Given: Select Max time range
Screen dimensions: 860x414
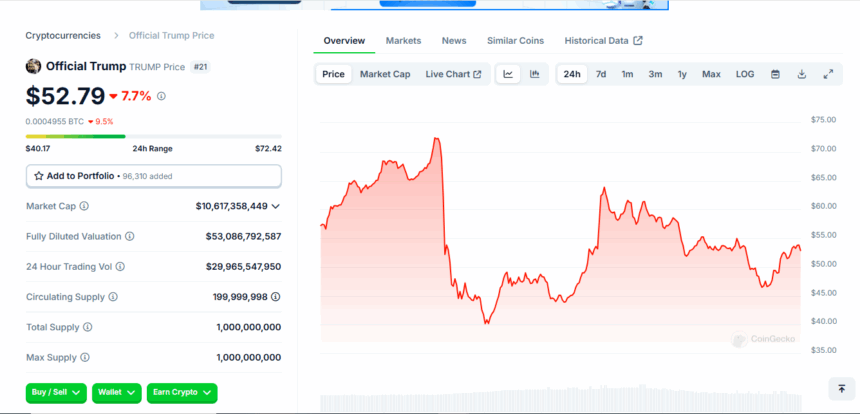Looking at the screenshot, I should (x=711, y=74).
